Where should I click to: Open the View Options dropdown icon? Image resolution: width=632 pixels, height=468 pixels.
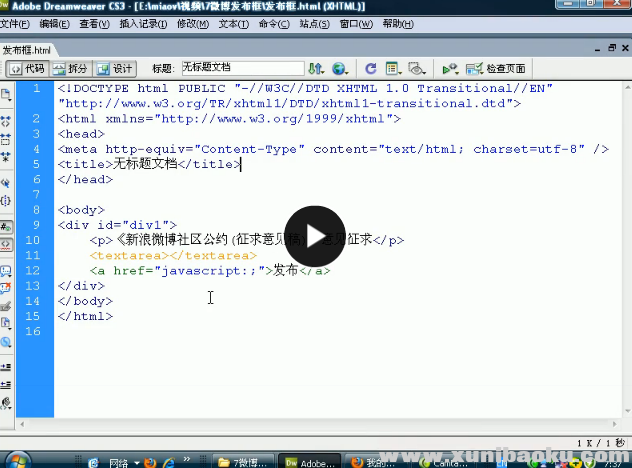393,69
